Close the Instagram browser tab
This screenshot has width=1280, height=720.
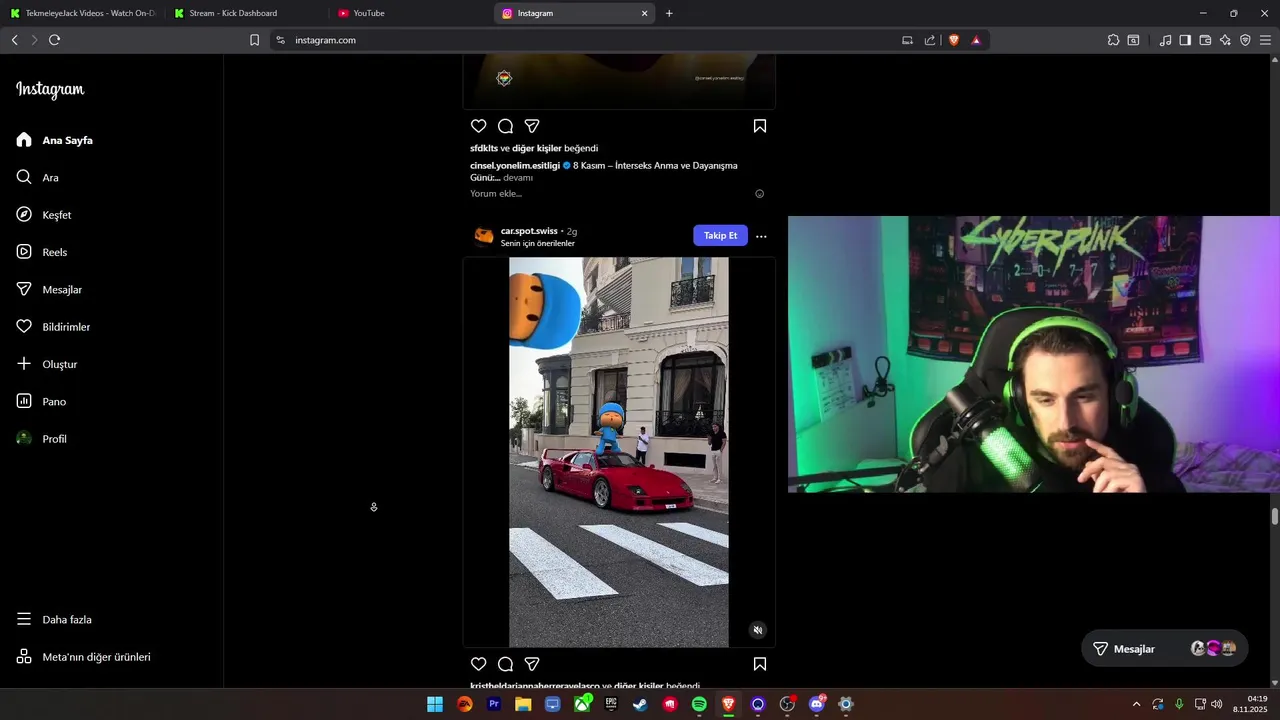tap(644, 13)
